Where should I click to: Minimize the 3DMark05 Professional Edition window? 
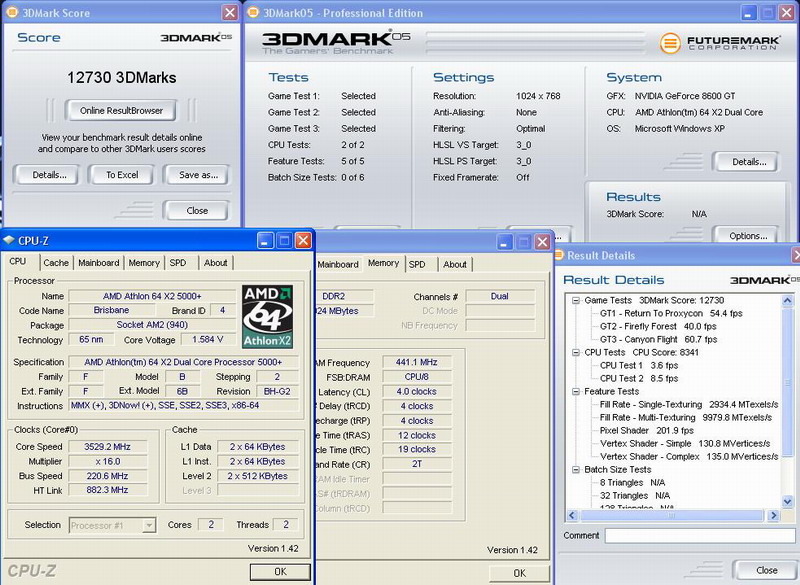[x=748, y=13]
